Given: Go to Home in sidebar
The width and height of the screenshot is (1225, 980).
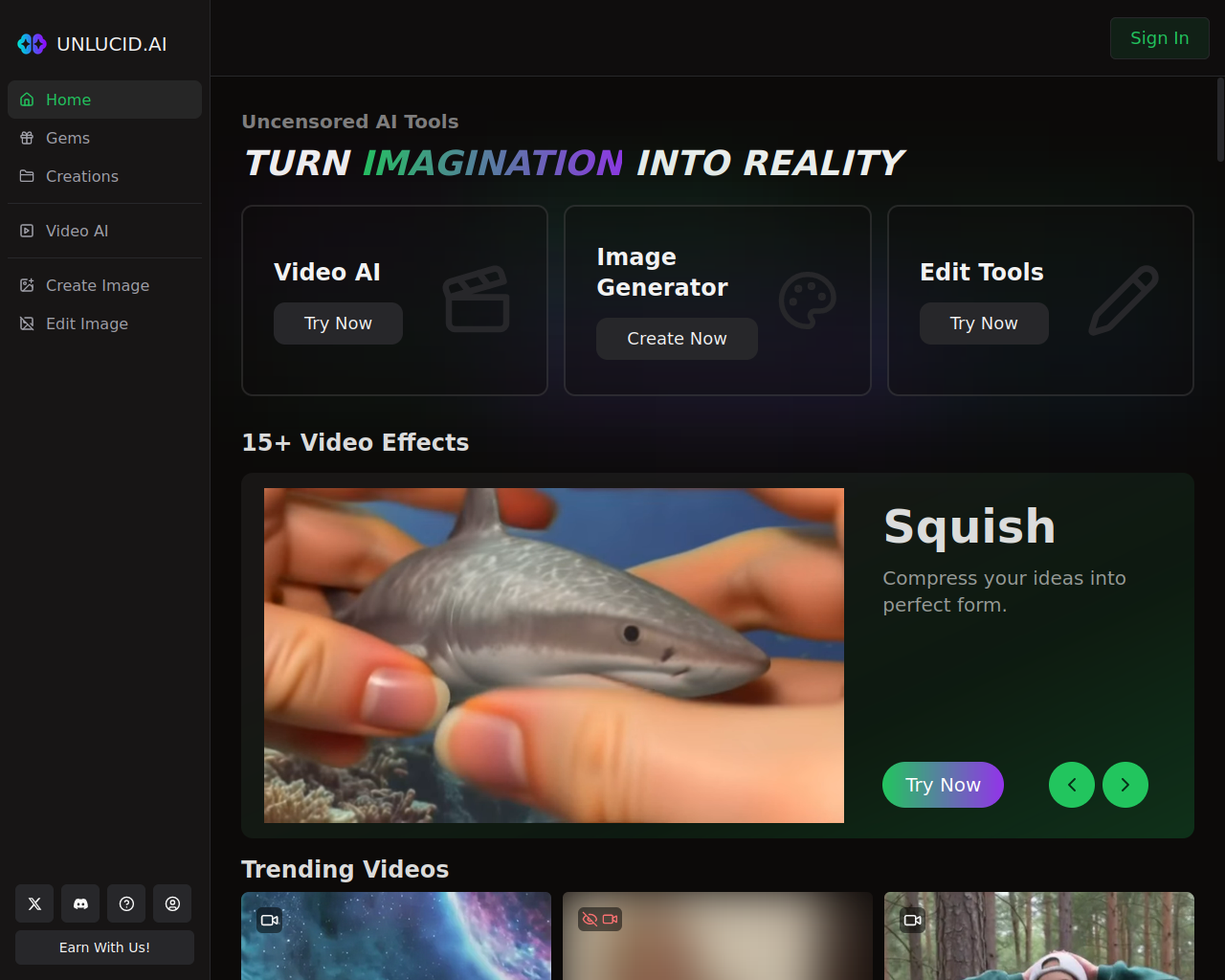Looking at the screenshot, I should click(x=104, y=100).
